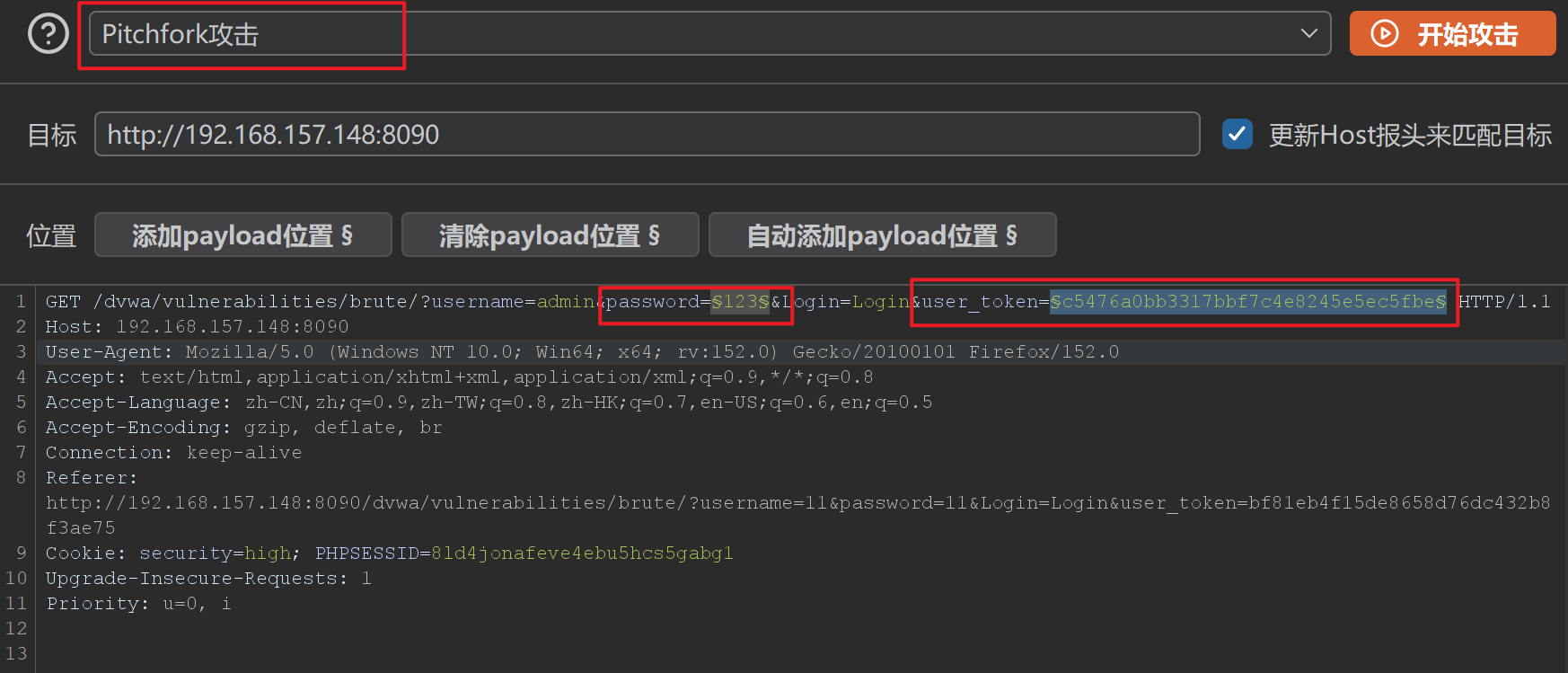Viewport: 1568px width, 673px height.
Task: Click the 位置 positions label
Action: tap(51, 235)
